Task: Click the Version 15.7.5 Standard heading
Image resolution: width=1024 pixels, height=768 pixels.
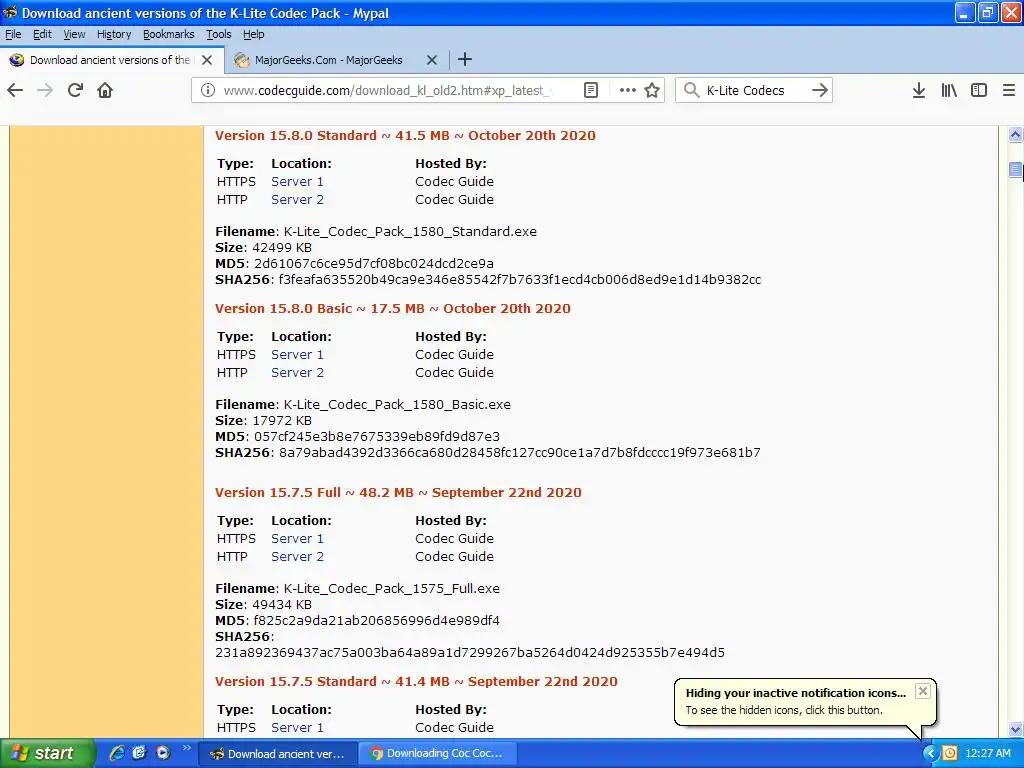Action: coord(416,682)
